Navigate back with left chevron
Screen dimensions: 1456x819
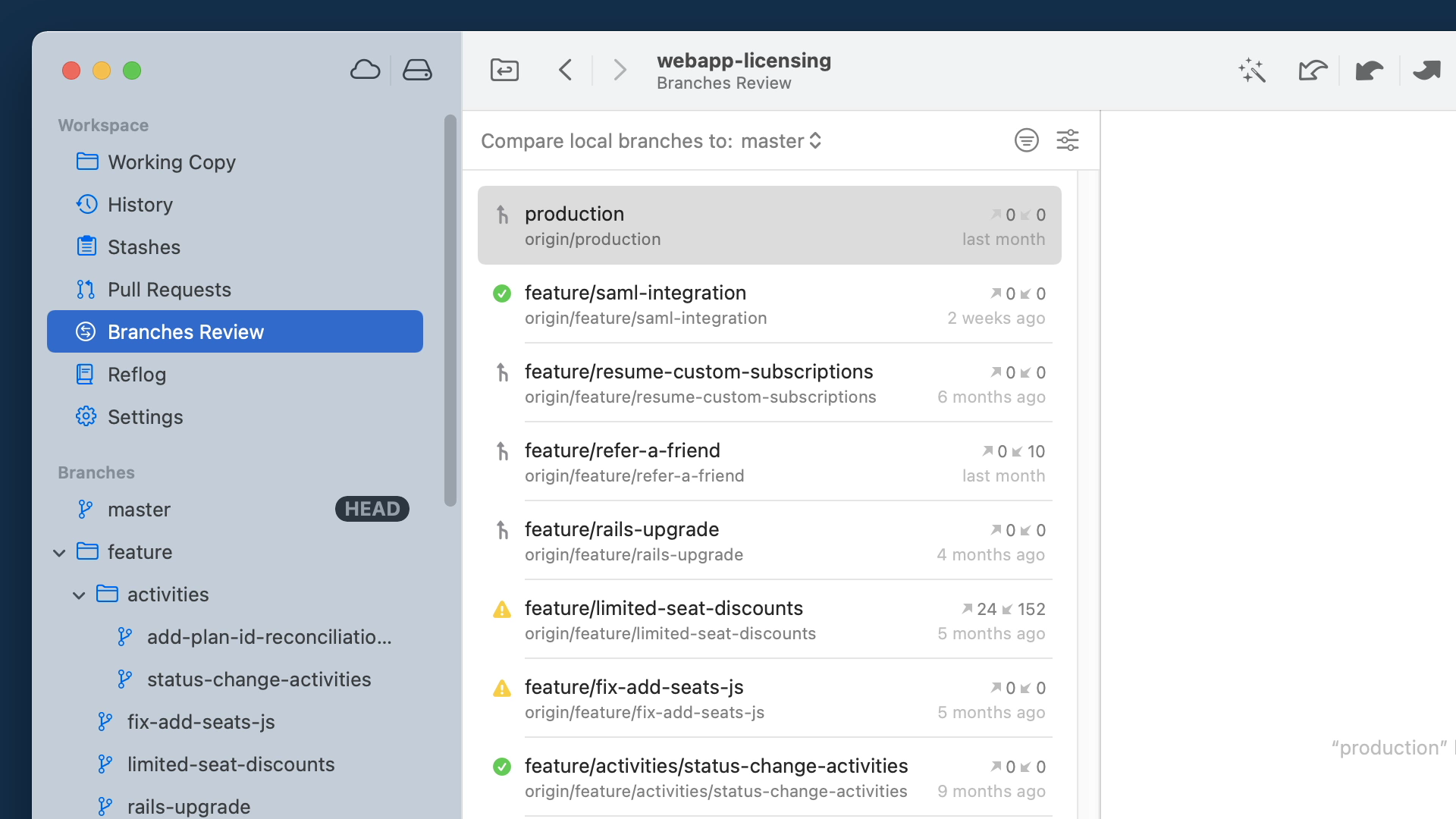click(x=565, y=71)
